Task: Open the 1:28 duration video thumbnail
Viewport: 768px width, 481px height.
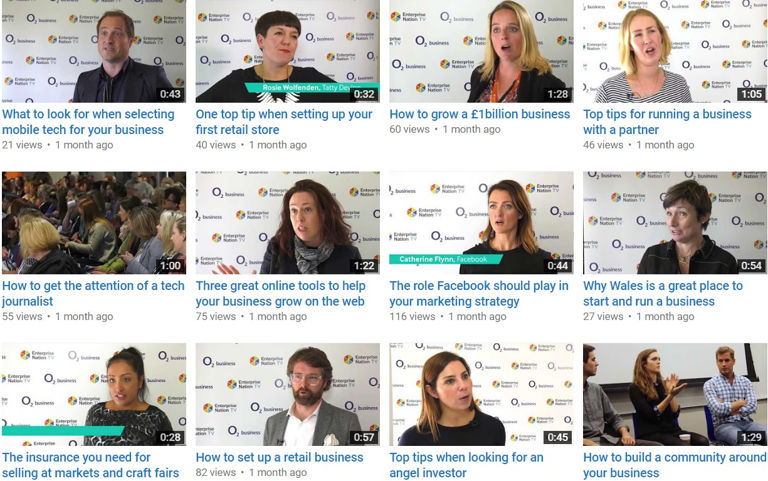Action: point(481,51)
